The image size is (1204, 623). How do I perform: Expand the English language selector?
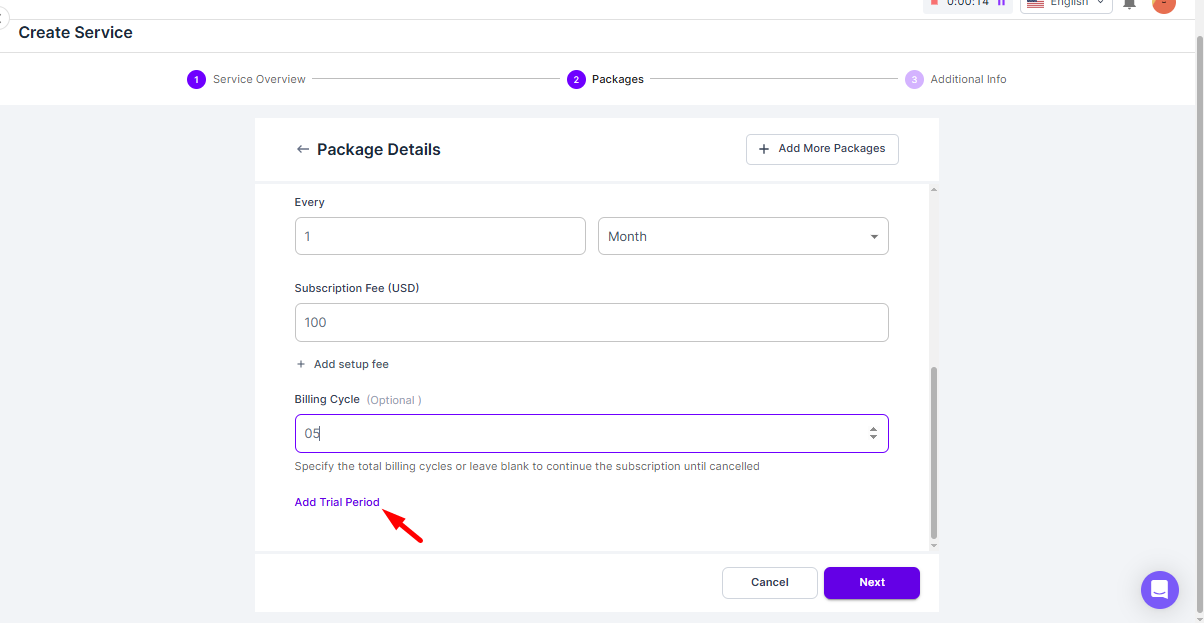(1066, 4)
